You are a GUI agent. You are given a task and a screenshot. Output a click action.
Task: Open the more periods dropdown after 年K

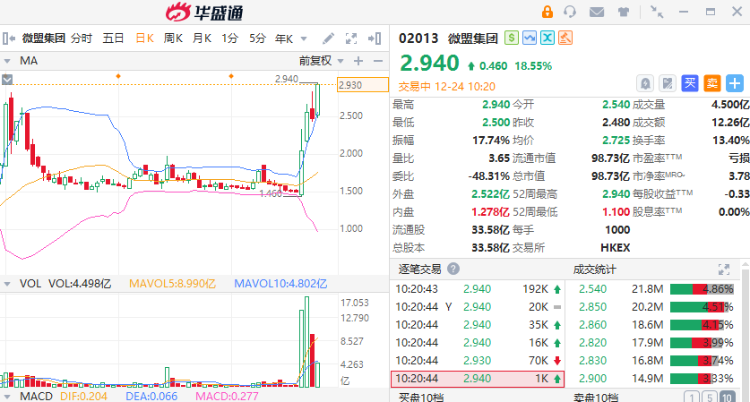[x=303, y=39]
